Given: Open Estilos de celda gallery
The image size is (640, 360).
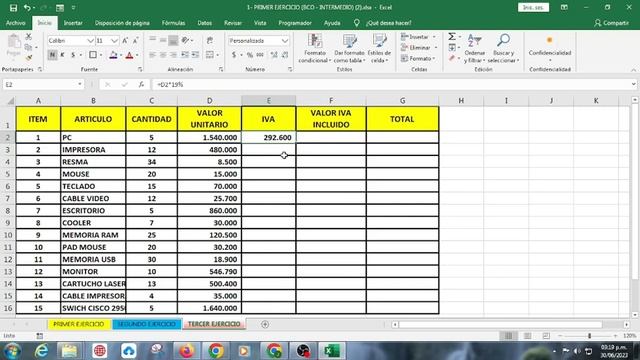Looking at the screenshot, I should click(x=379, y=48).
